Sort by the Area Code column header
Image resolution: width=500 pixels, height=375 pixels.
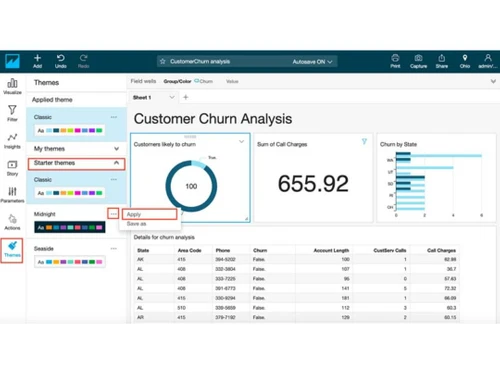coord(189,250)
